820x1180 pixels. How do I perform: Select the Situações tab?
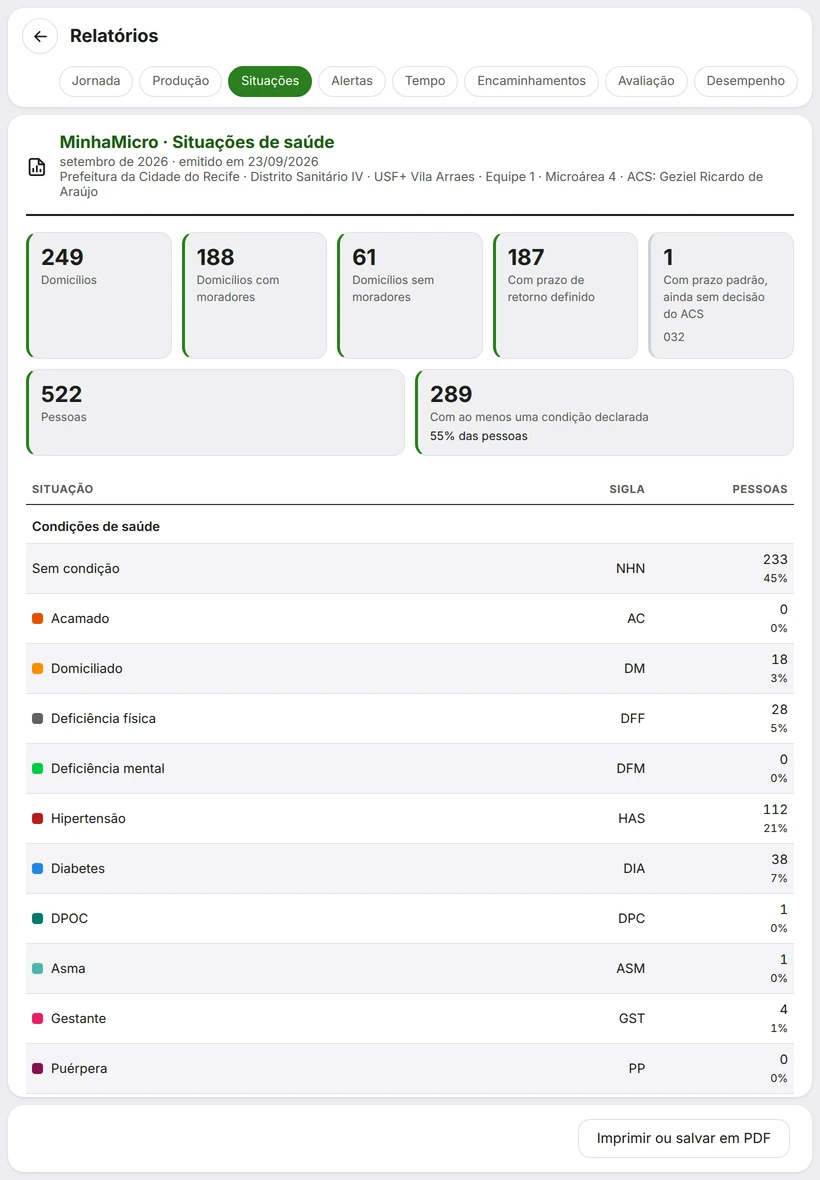[x=270, y=81]
